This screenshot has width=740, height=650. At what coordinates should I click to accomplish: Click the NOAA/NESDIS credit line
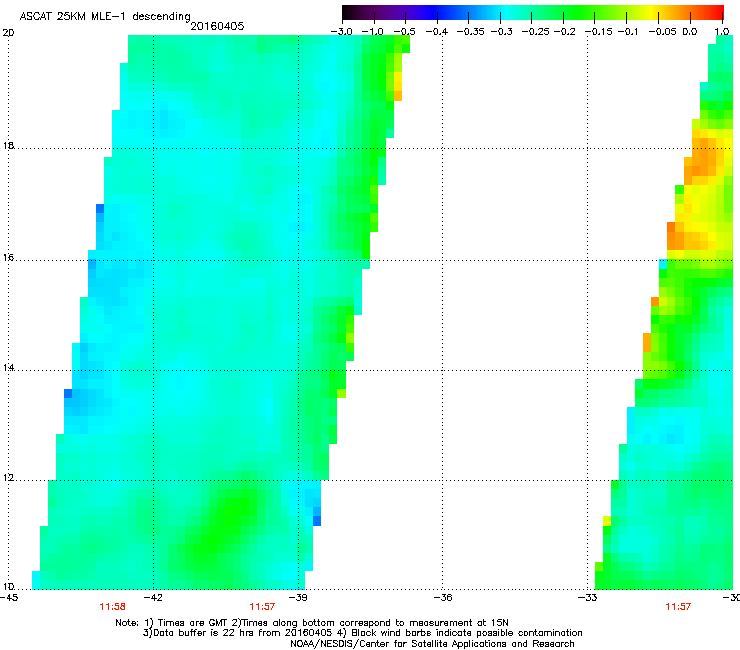(432, 644)
